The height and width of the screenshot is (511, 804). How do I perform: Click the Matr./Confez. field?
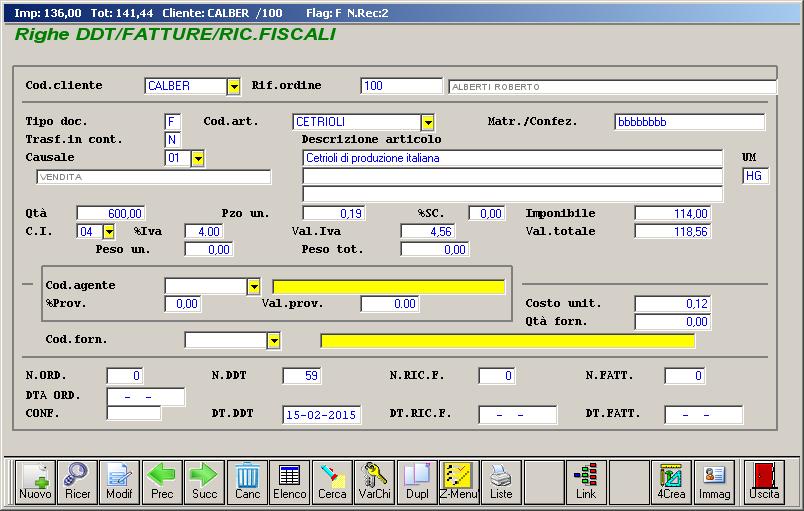click(690, 122)
